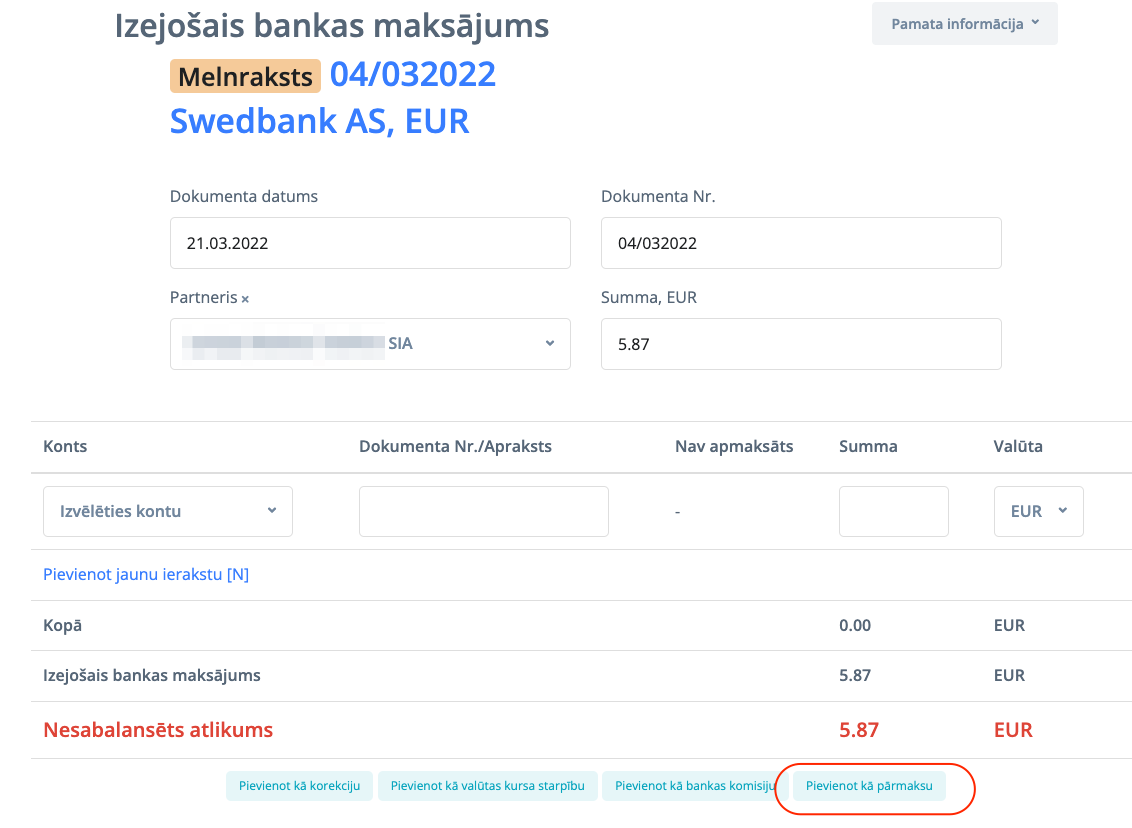
Task: Open the Izvēlēties kontu dropdown
Action: (168, 511)
